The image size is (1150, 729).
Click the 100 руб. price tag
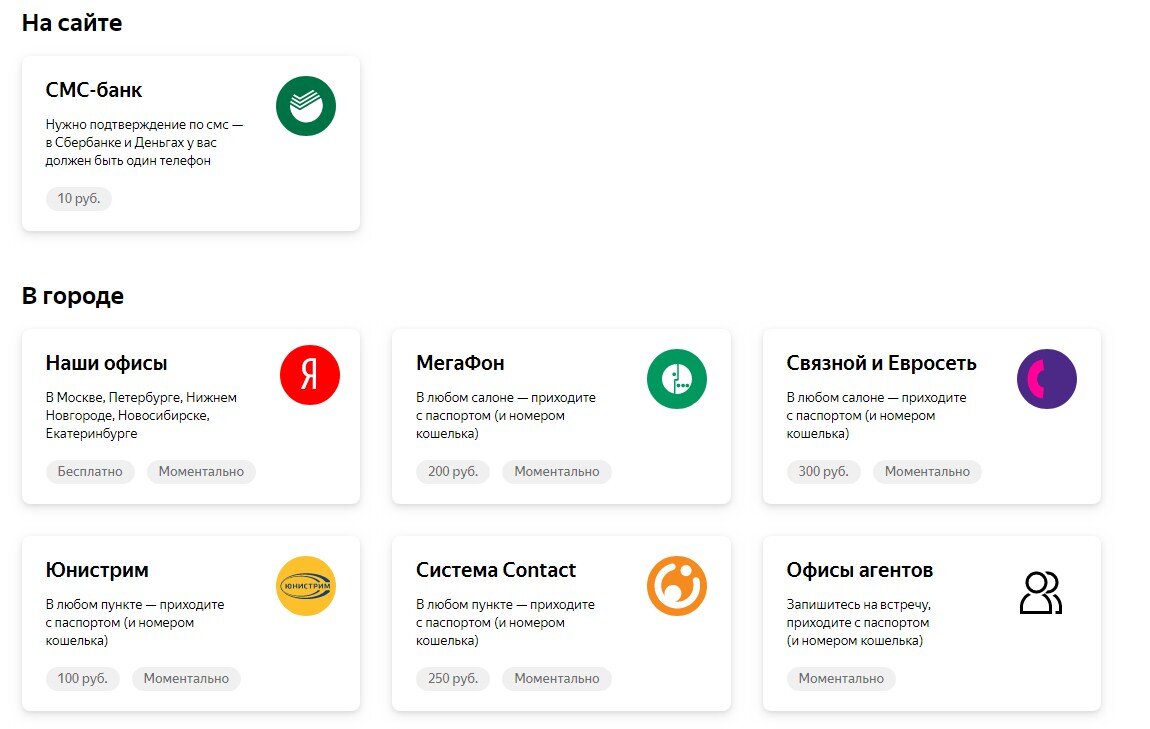point(82,678)
